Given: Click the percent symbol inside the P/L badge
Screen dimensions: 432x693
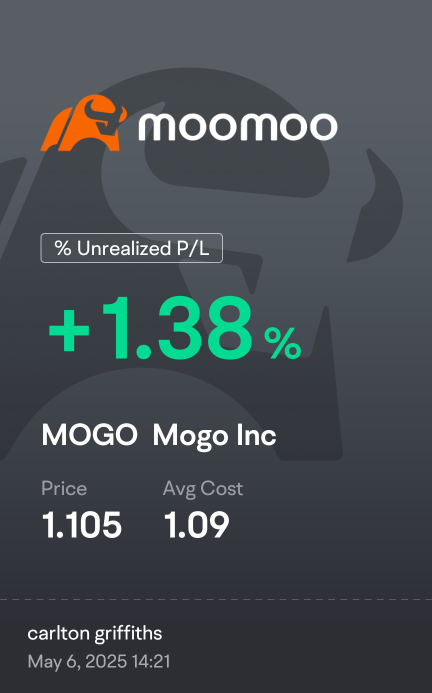Looking at the screenshot, I should 63,248.
